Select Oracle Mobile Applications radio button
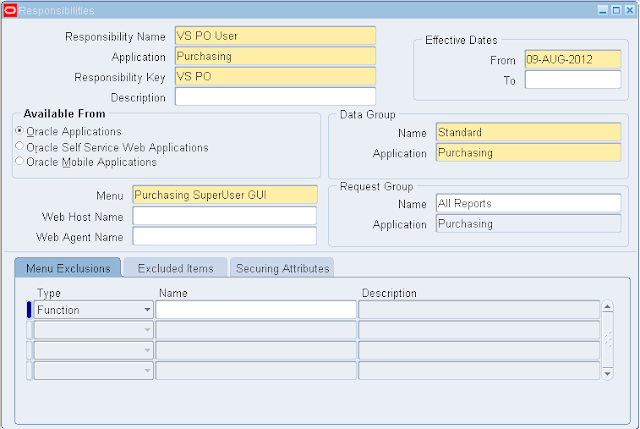The width and height of the screenshot is (640, 429). 19,161
